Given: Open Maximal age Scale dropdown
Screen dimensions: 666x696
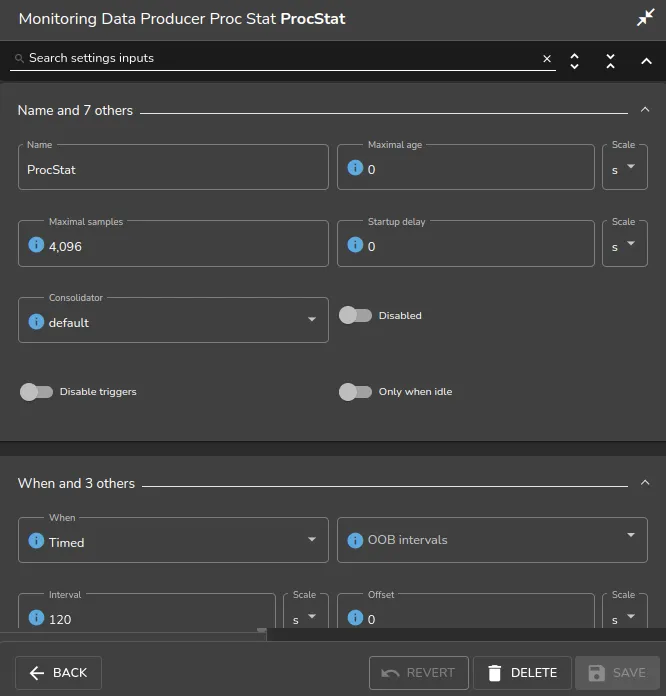Looking at the screenshot, I should point(625,167).
